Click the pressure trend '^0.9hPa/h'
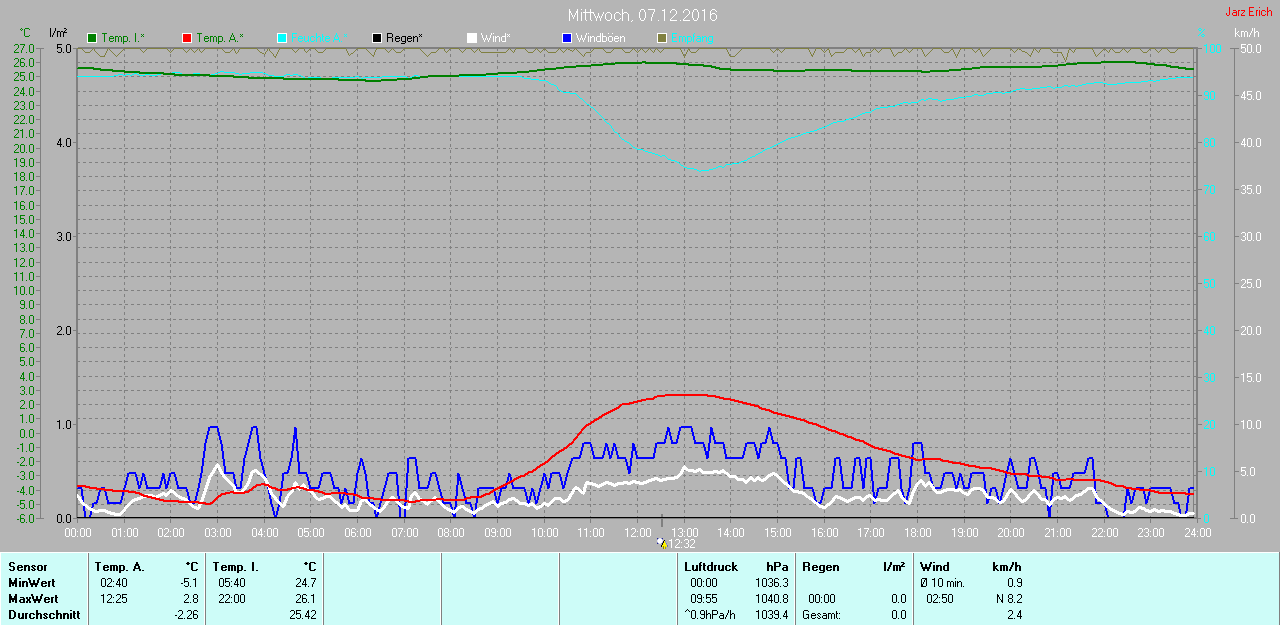Image resolution: width=1280 pixels, height=625 pixels. coord(708,615)
